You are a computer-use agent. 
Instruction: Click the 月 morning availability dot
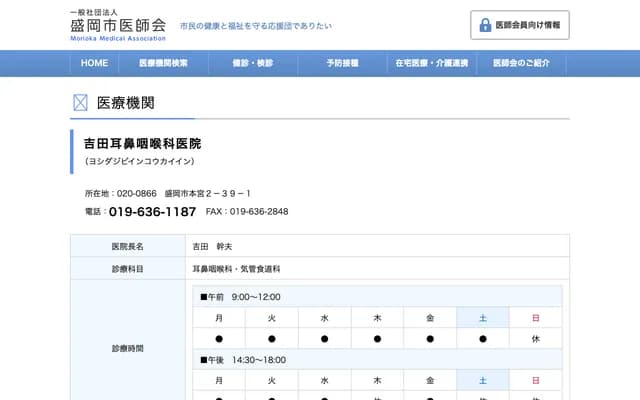(x=219, y=339)
